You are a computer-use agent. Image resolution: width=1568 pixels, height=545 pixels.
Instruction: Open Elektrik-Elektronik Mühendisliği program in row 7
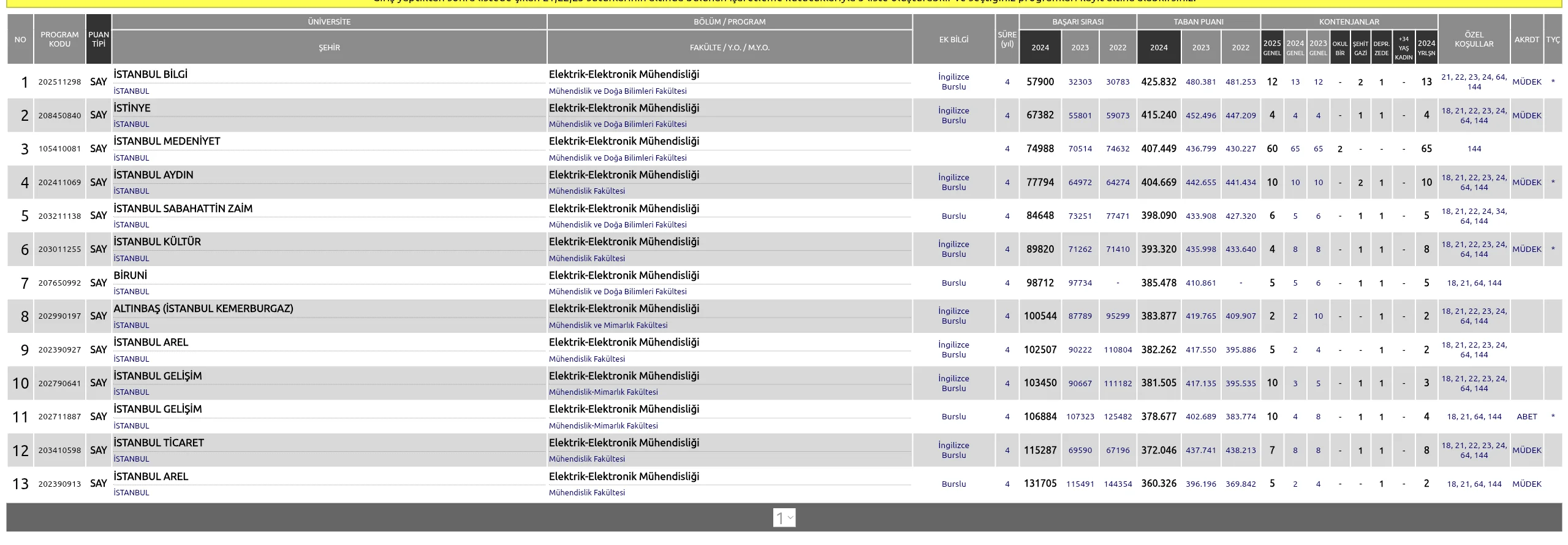click(x=624, y=275)
